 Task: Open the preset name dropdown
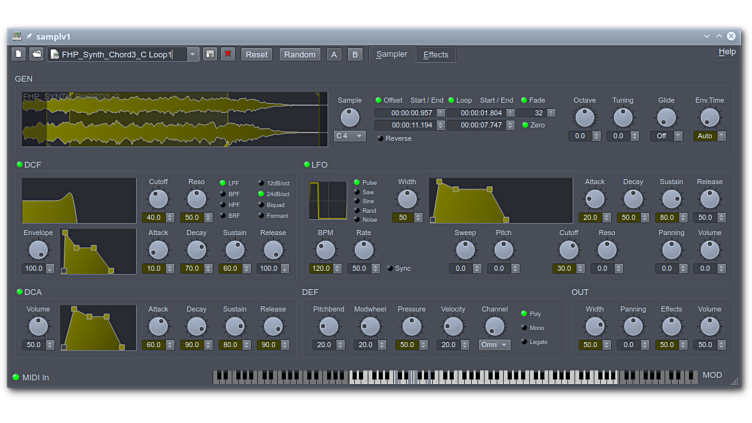click(193, 55)
